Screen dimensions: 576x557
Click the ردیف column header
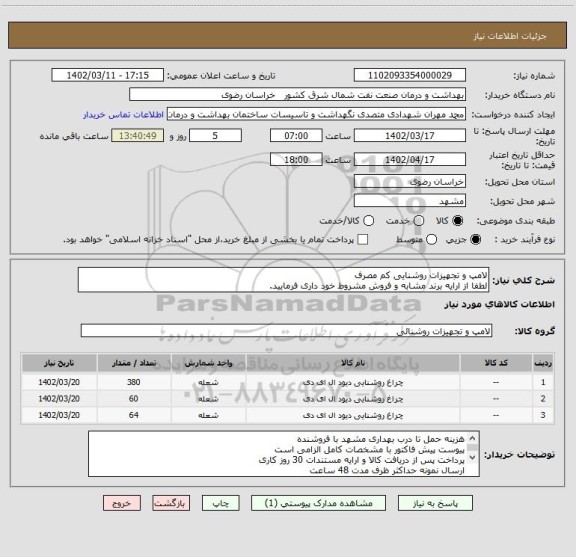pos(543,363)
